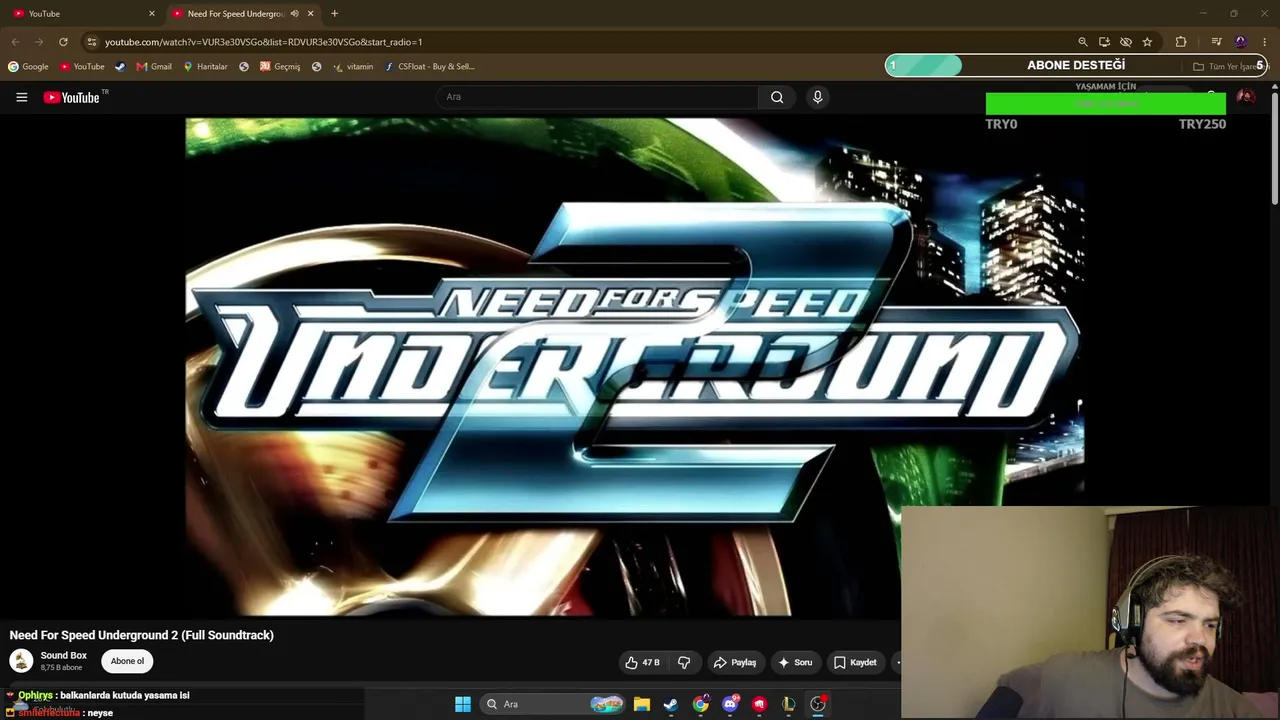The image size is (1280, 720).
Task: Open the Haritalar bookmark
Action: pyautogui.click(x=205, y=67)
